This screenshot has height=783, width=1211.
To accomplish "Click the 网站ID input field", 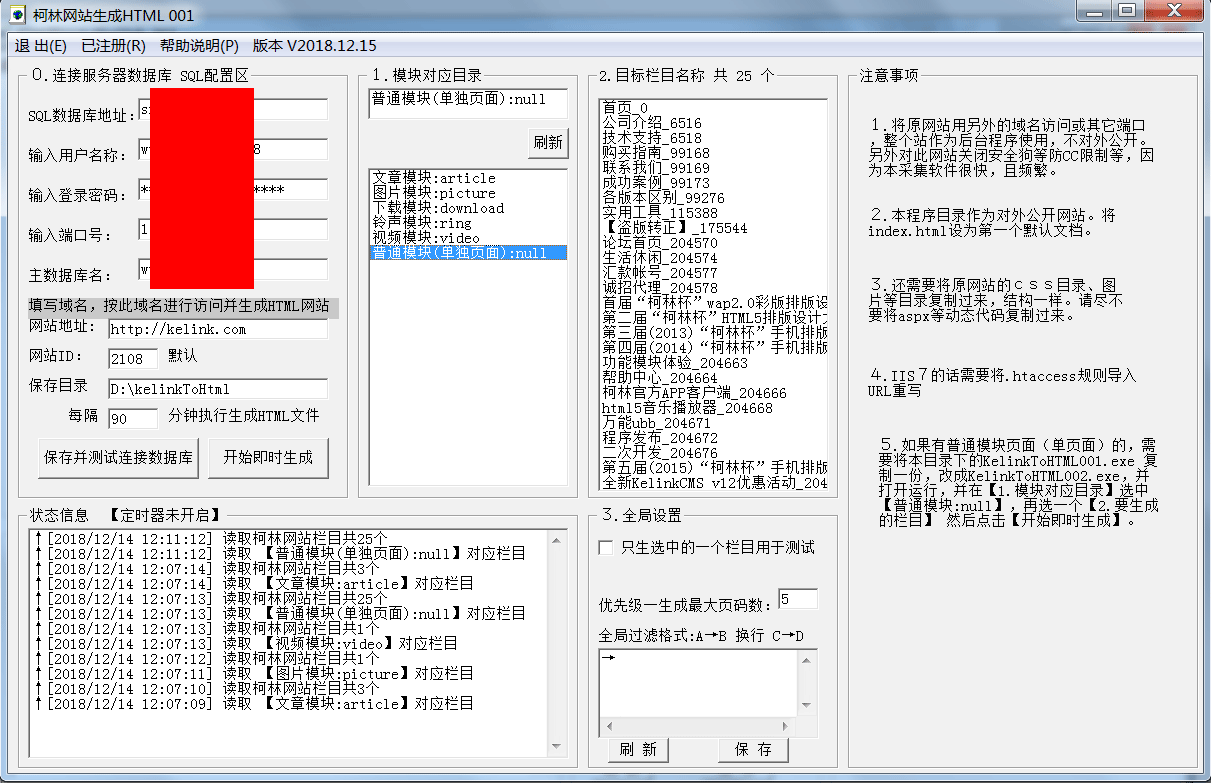I will tap(133, 358).
